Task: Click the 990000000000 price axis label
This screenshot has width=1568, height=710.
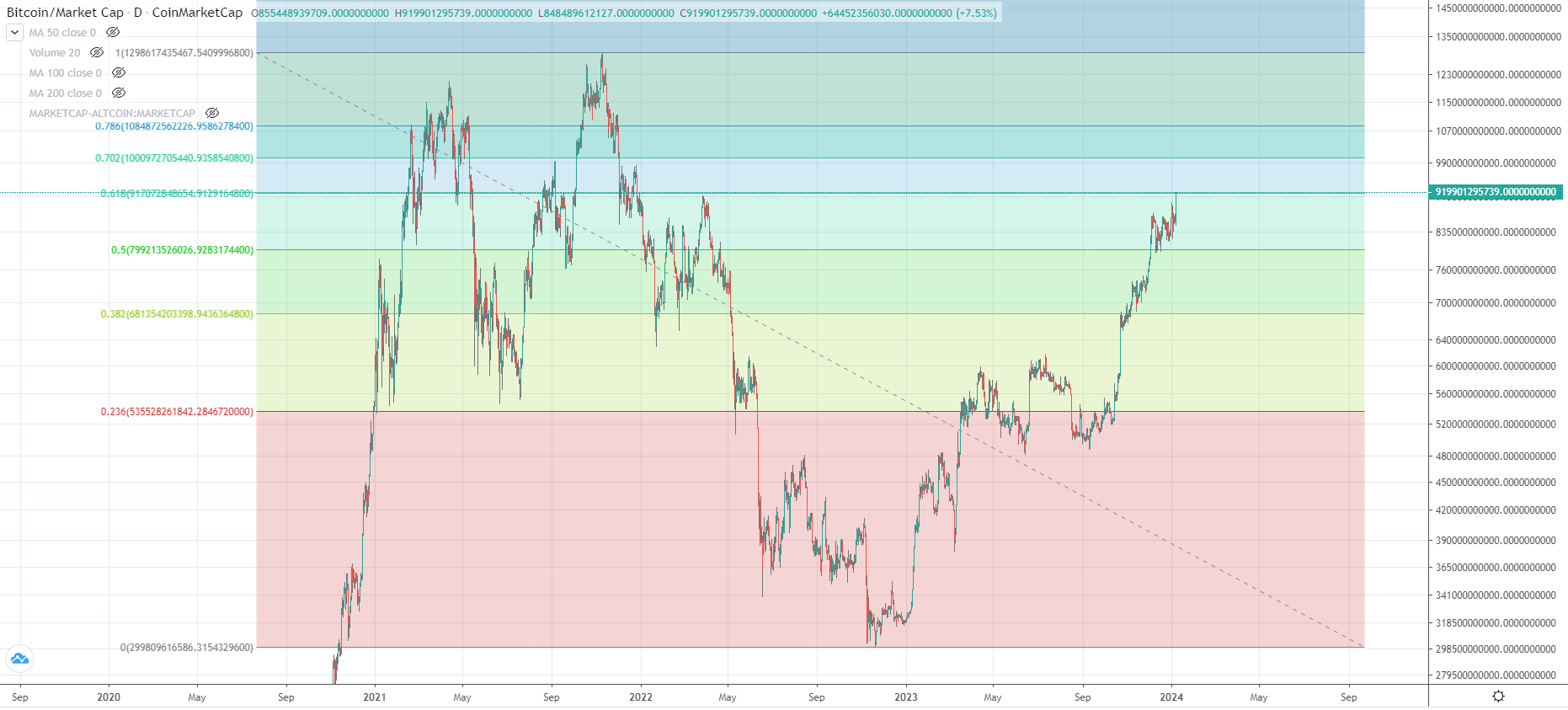Action: click(x=1496, y=163)
